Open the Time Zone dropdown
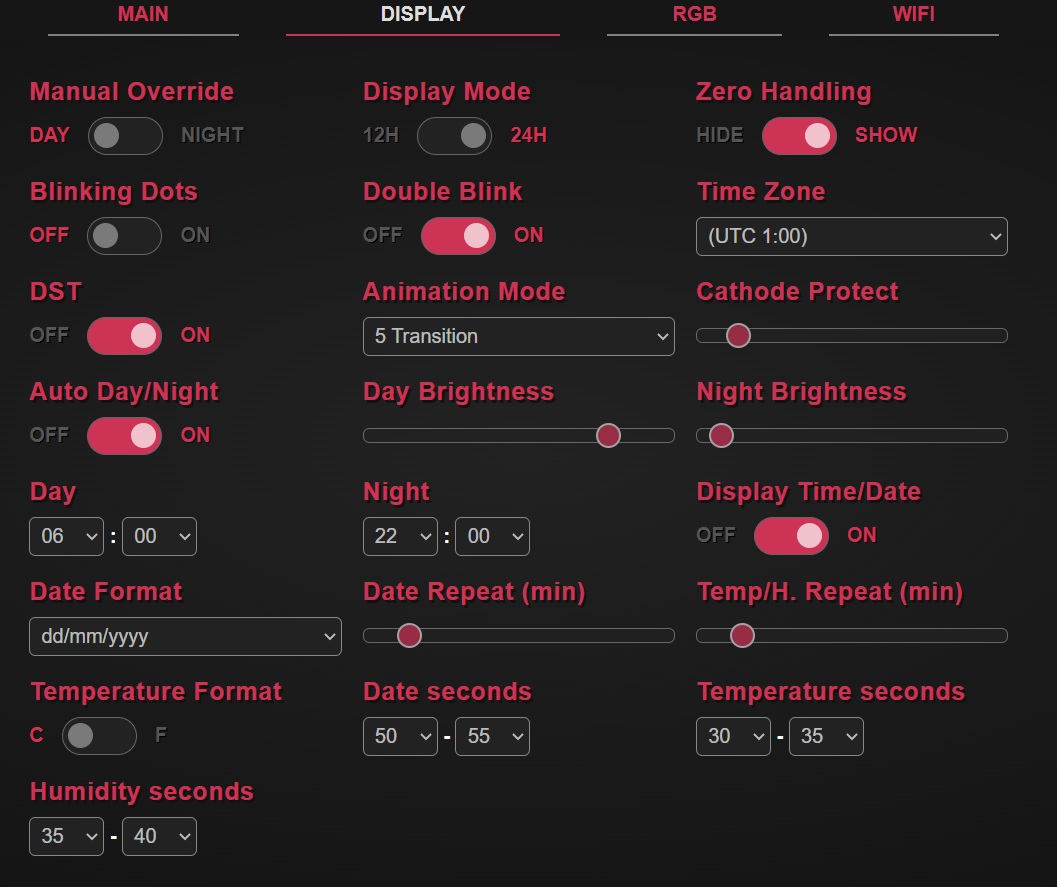1057x887 pixels. (851, 237)
